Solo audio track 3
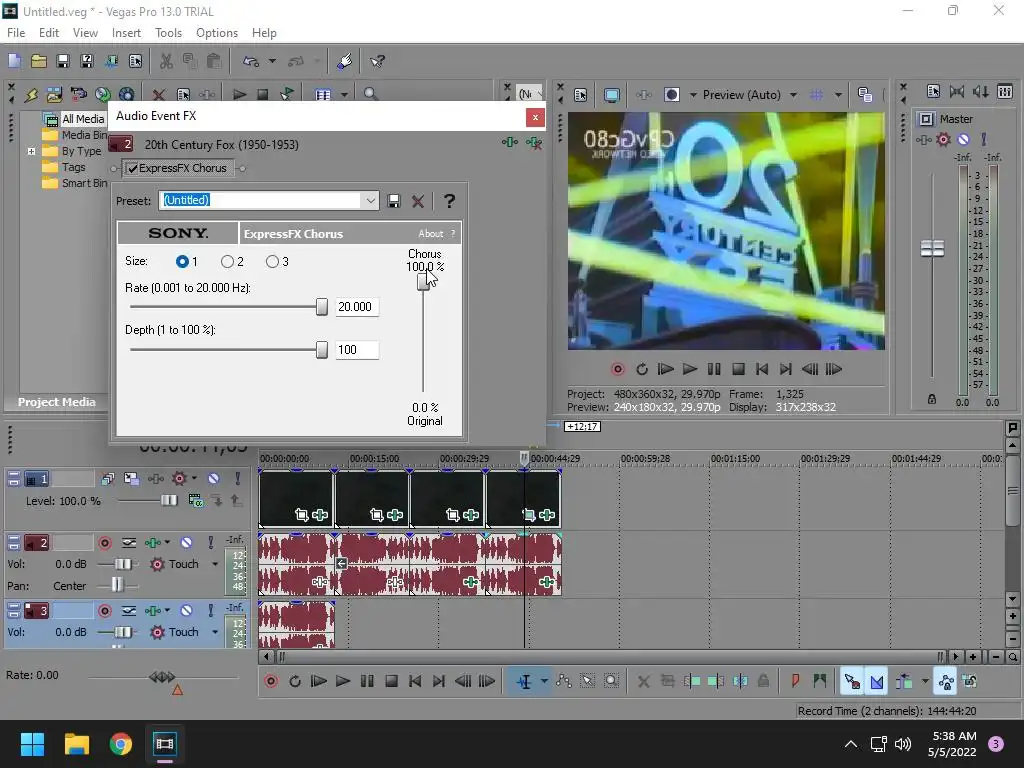The image size is (1024, 768). 210,611
